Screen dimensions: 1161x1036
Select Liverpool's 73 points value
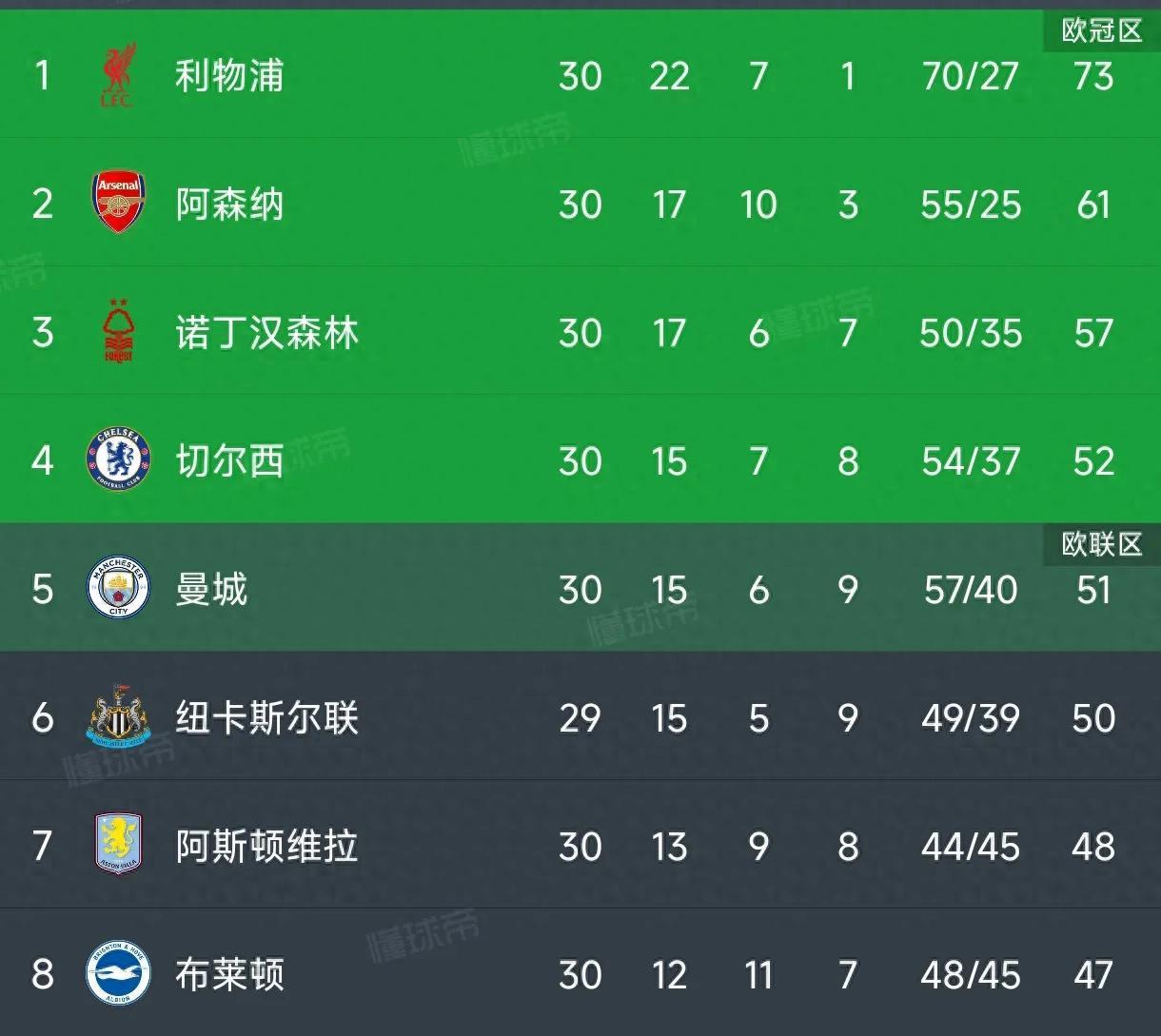[1093, 76]
